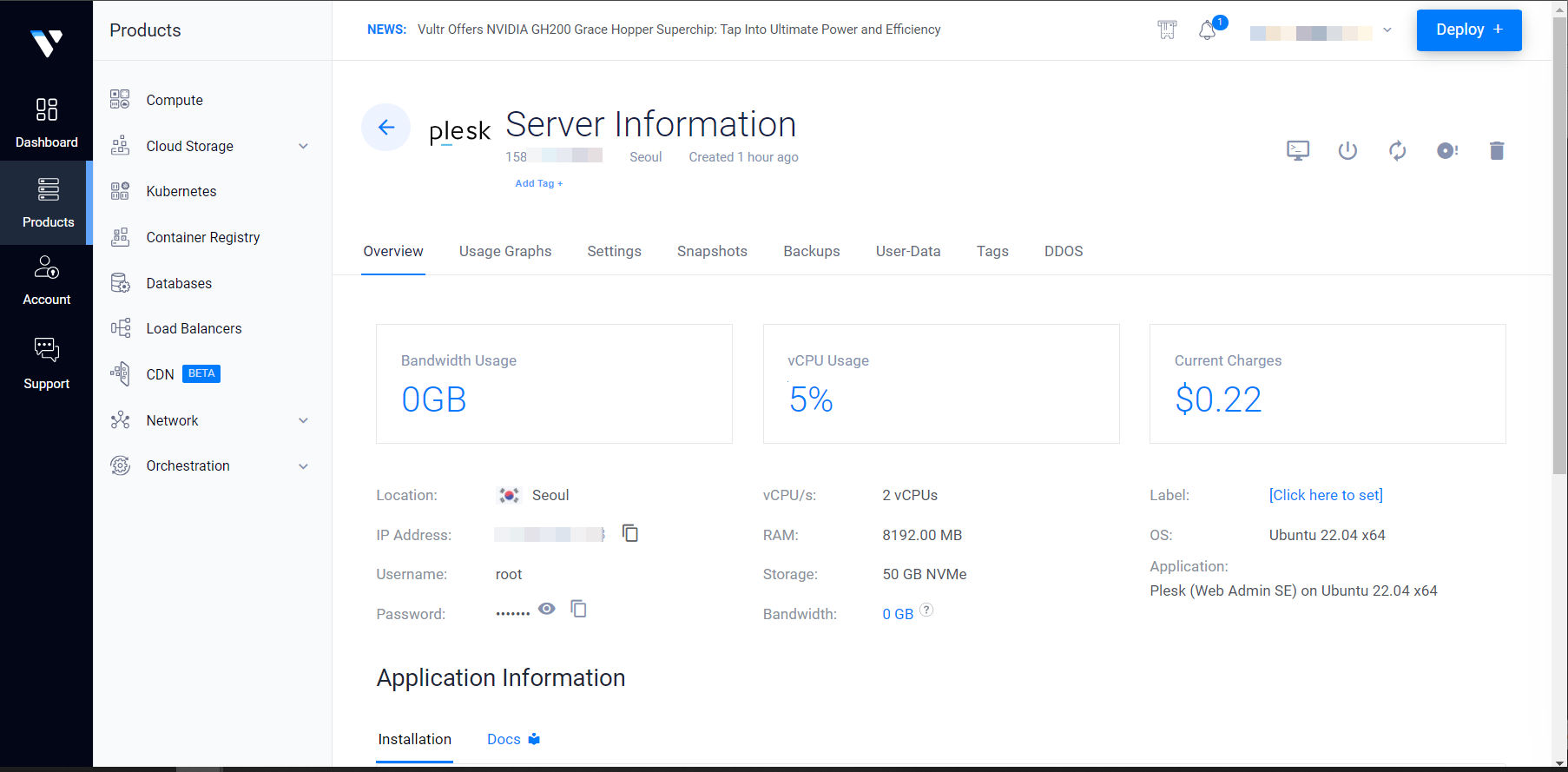Select the root username text

[x=509, y=574]
